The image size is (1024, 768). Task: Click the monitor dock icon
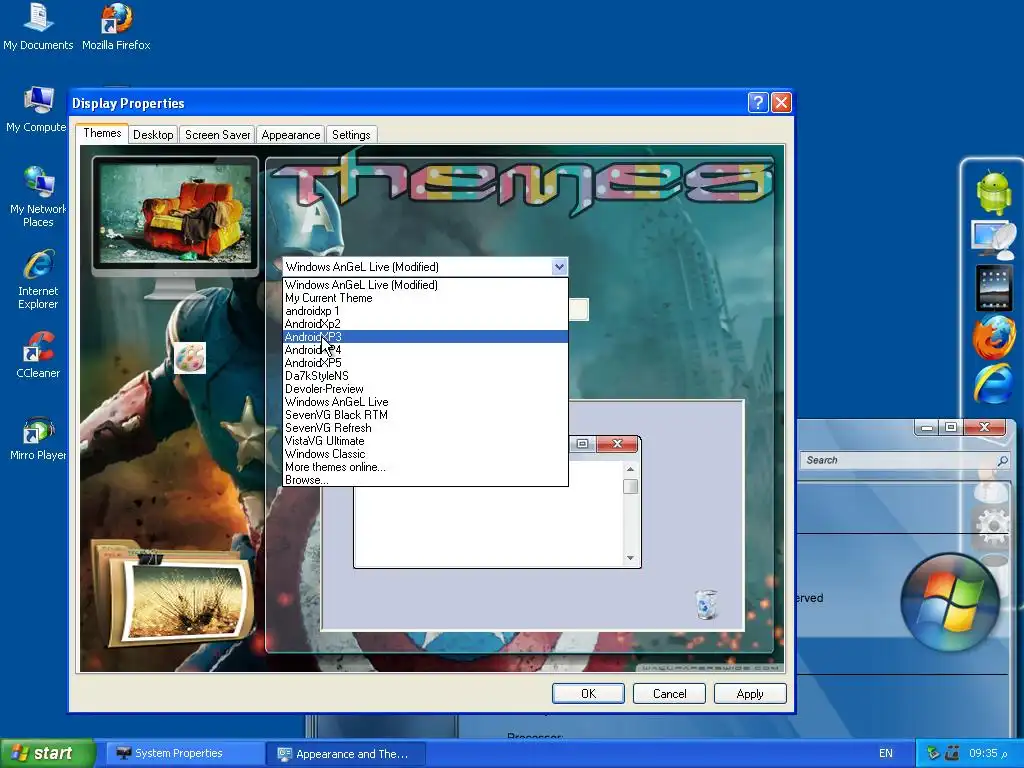(x=993, y=238)
